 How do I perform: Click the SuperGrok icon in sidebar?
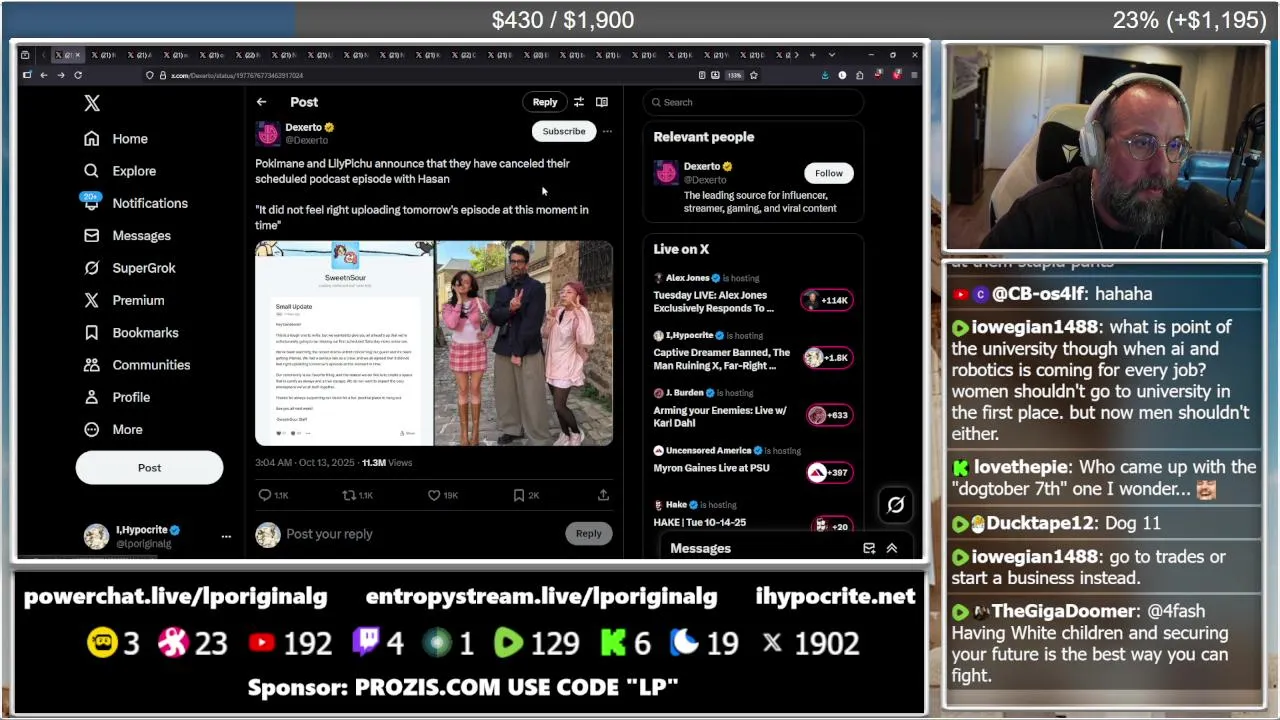[92, 268]
